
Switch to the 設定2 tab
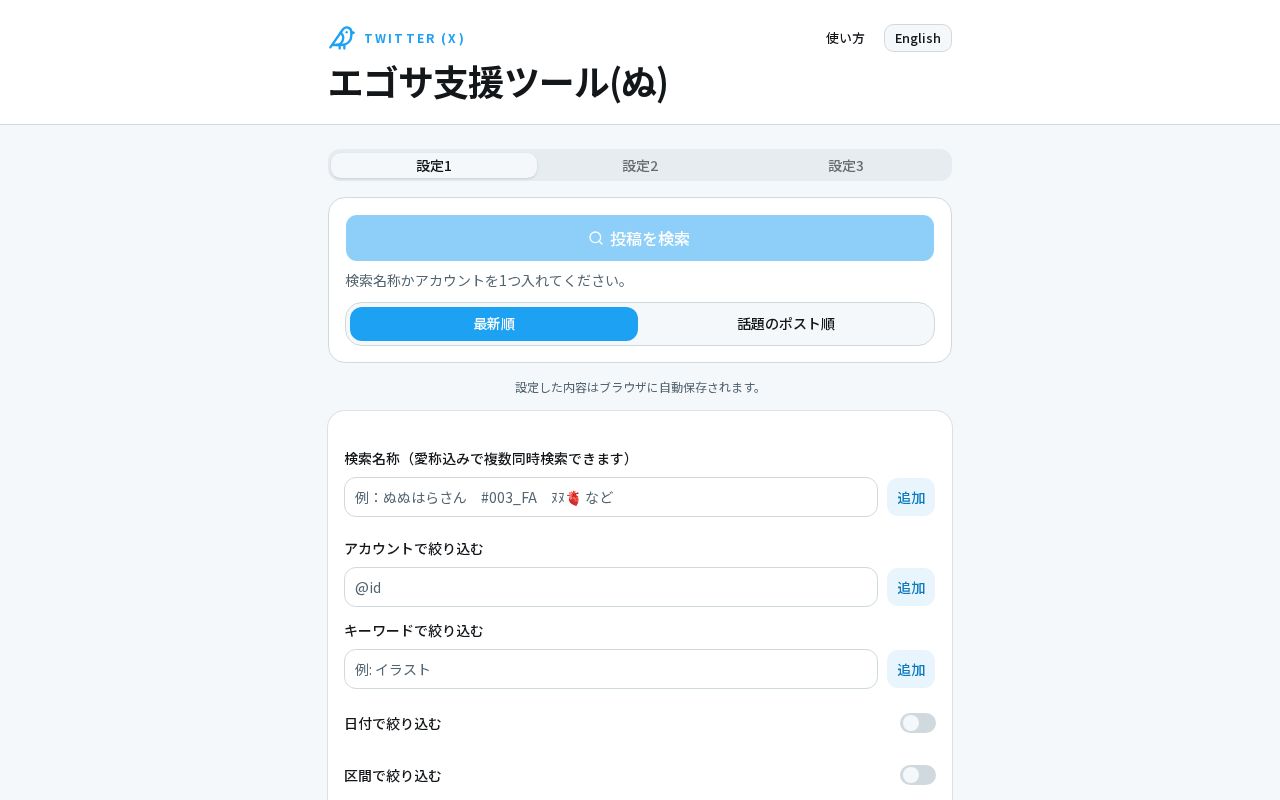(x=640, y=165)
